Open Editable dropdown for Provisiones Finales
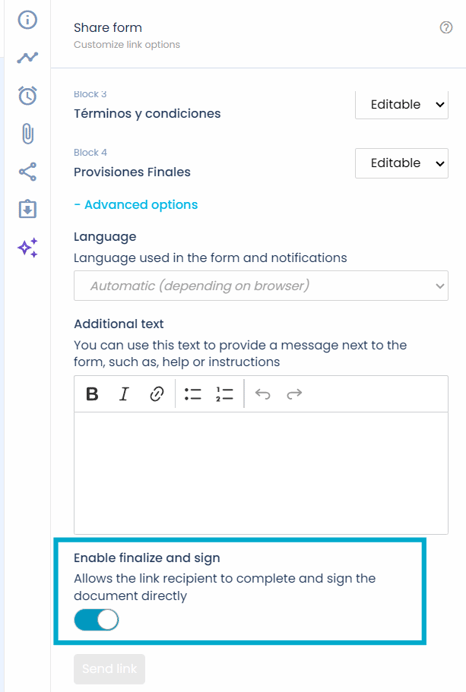Viewport: 466px width, 692px height. (402, 163)
